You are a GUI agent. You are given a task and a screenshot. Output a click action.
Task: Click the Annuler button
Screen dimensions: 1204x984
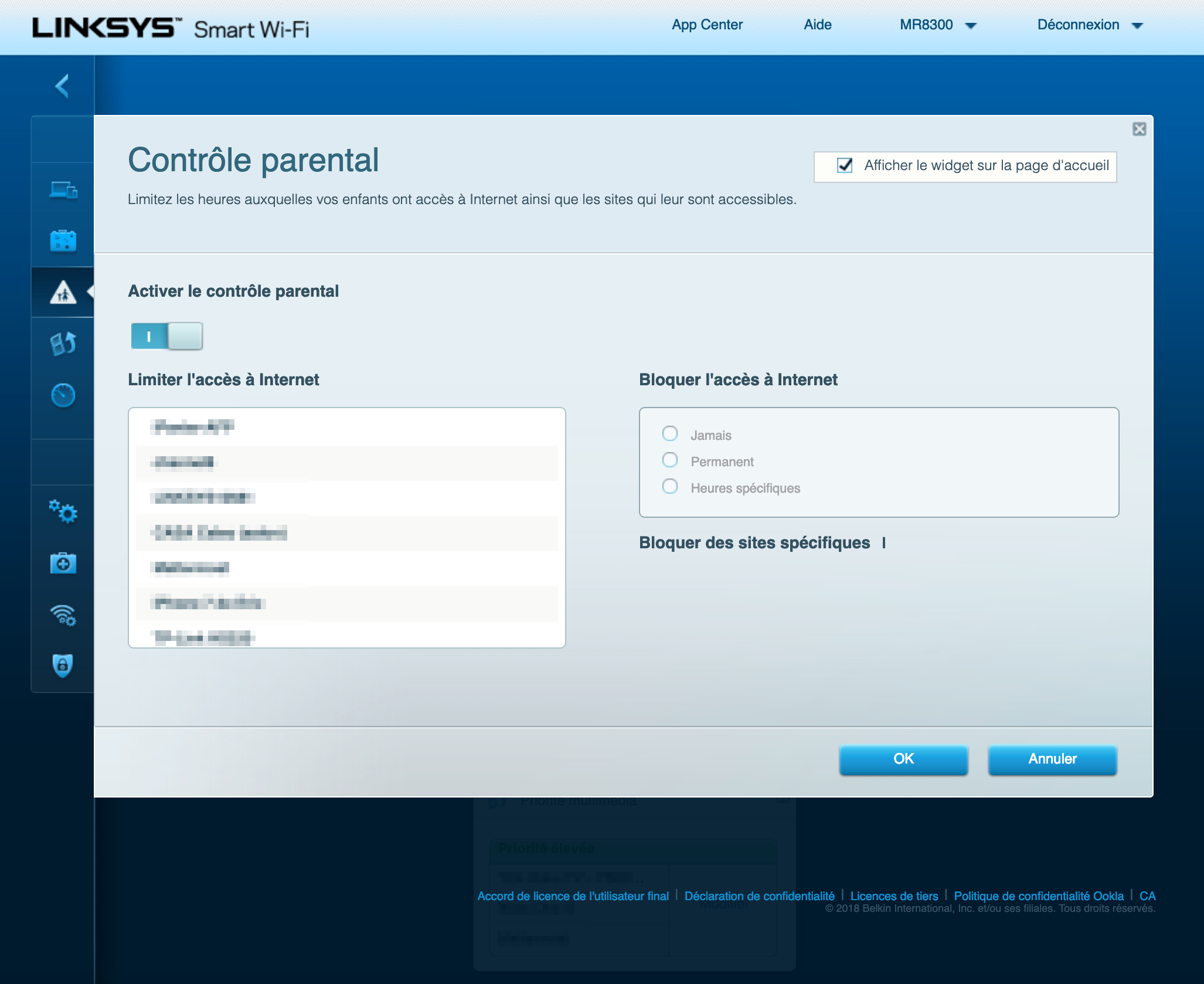click(x=1052, y=759)
